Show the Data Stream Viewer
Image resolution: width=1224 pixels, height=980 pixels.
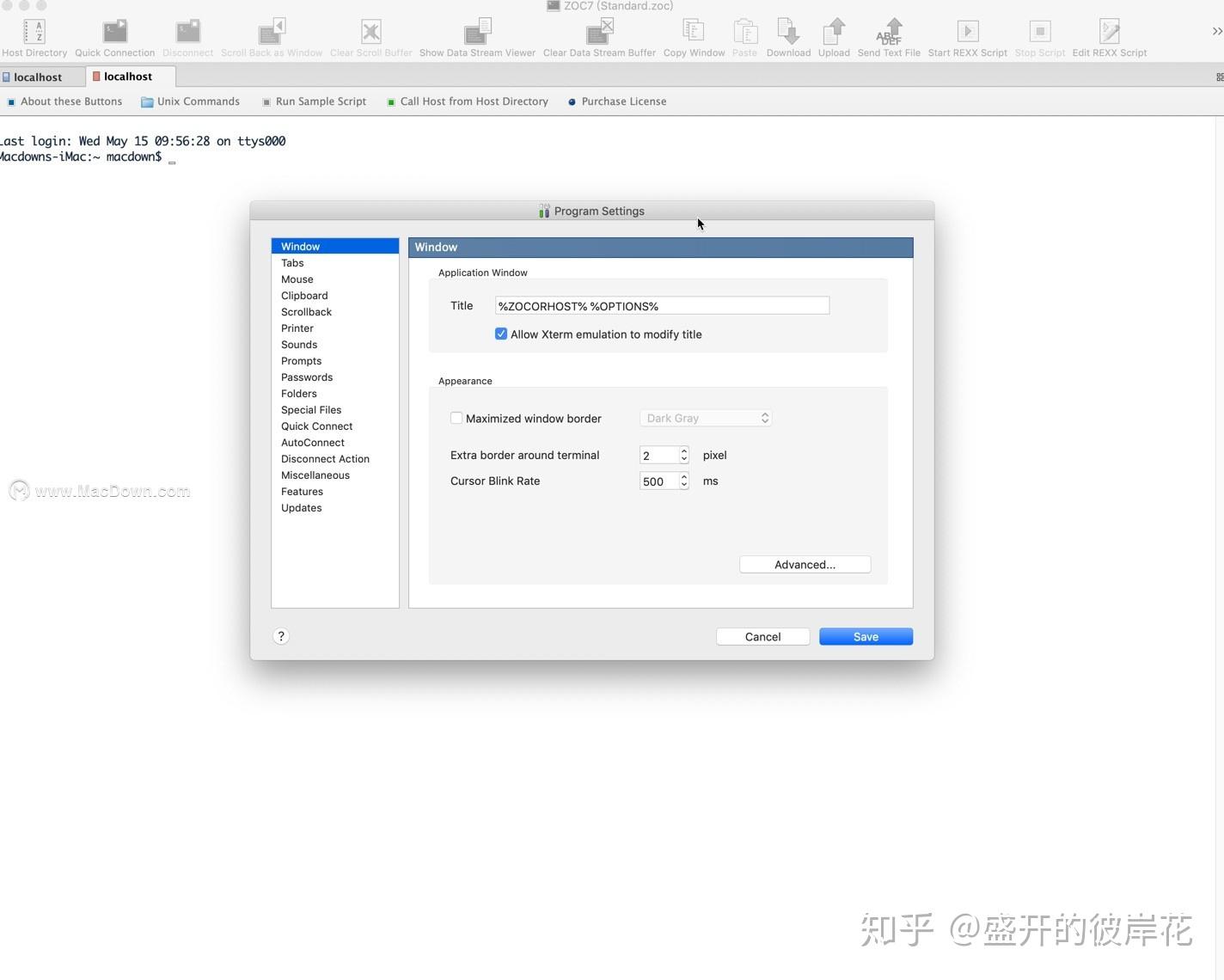pyautogui.click(x=476, y=30)
